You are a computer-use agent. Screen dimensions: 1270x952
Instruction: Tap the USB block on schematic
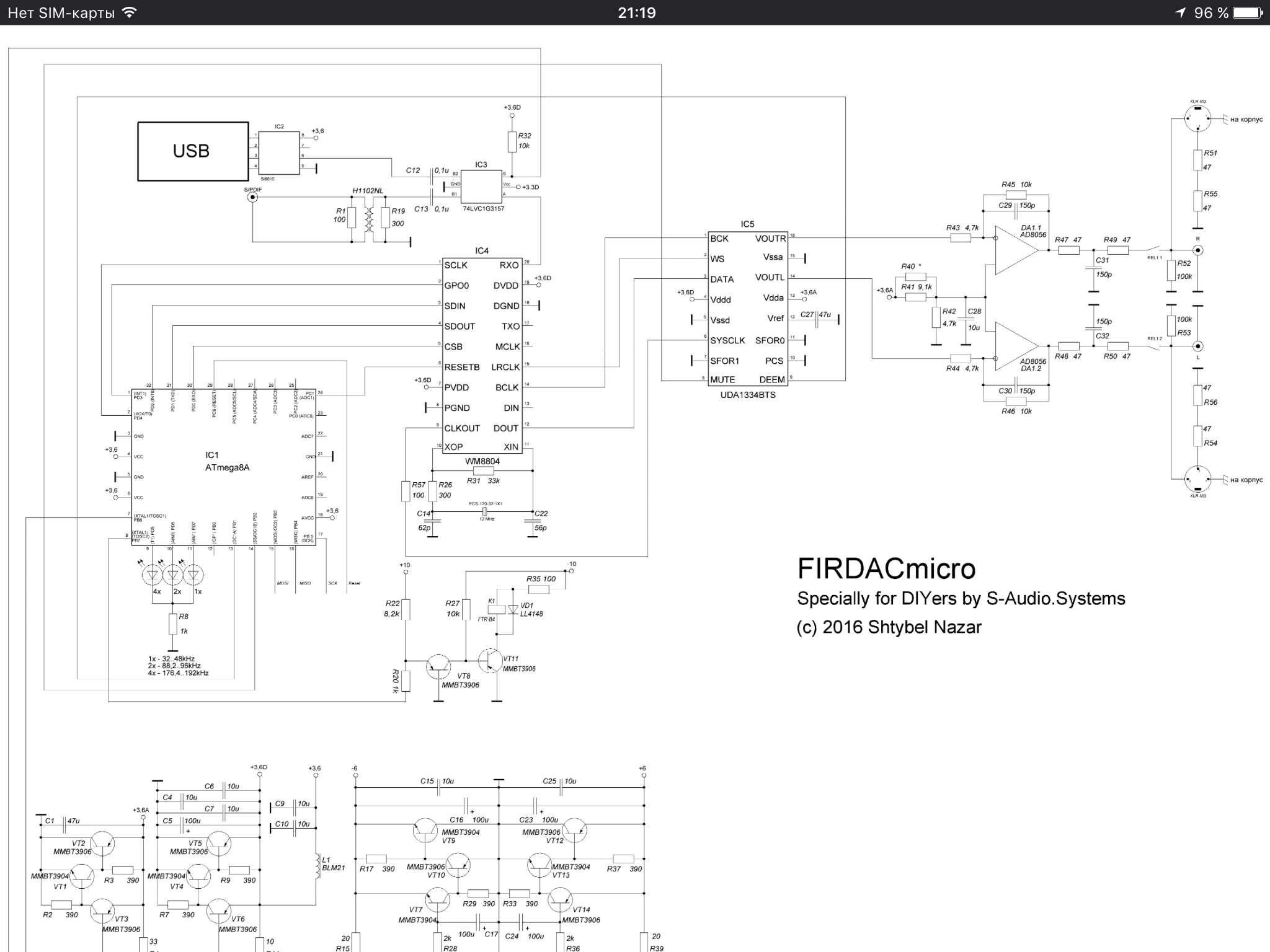[x=193, y=151]
